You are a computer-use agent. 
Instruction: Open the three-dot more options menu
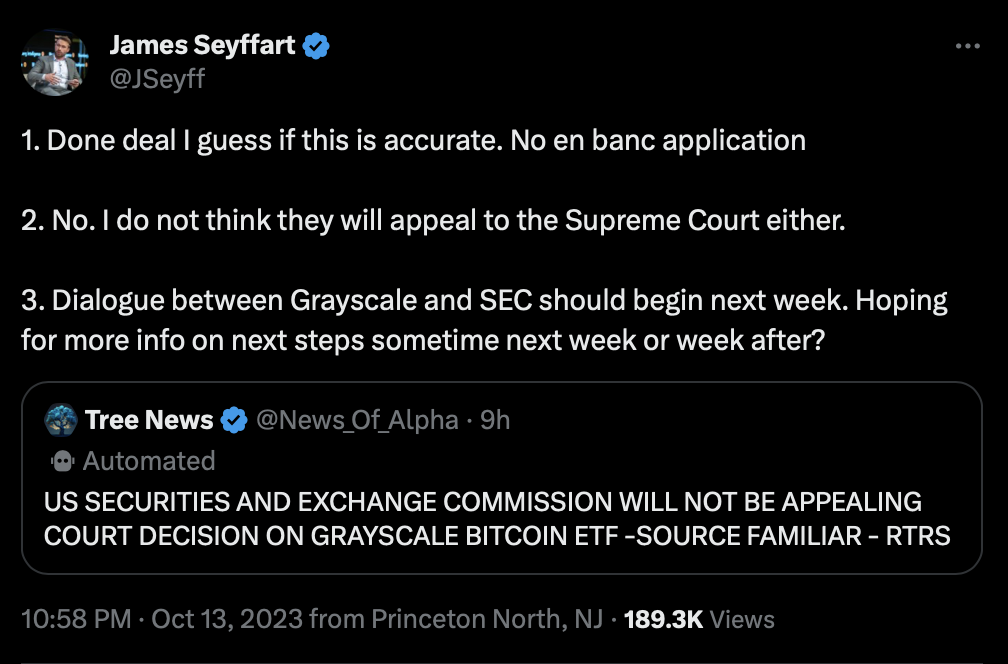967,46
